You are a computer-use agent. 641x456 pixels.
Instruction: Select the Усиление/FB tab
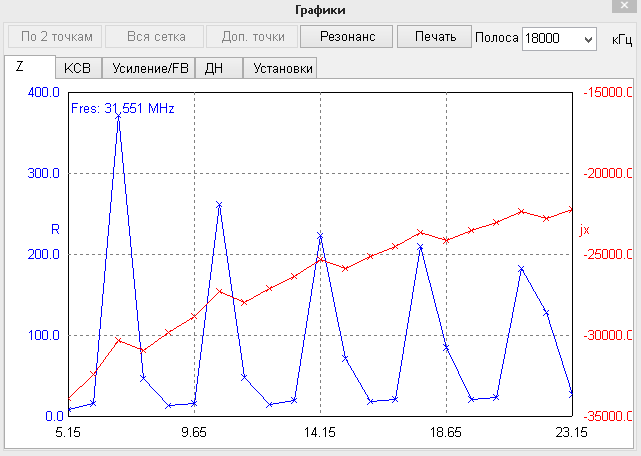point(148,69)
